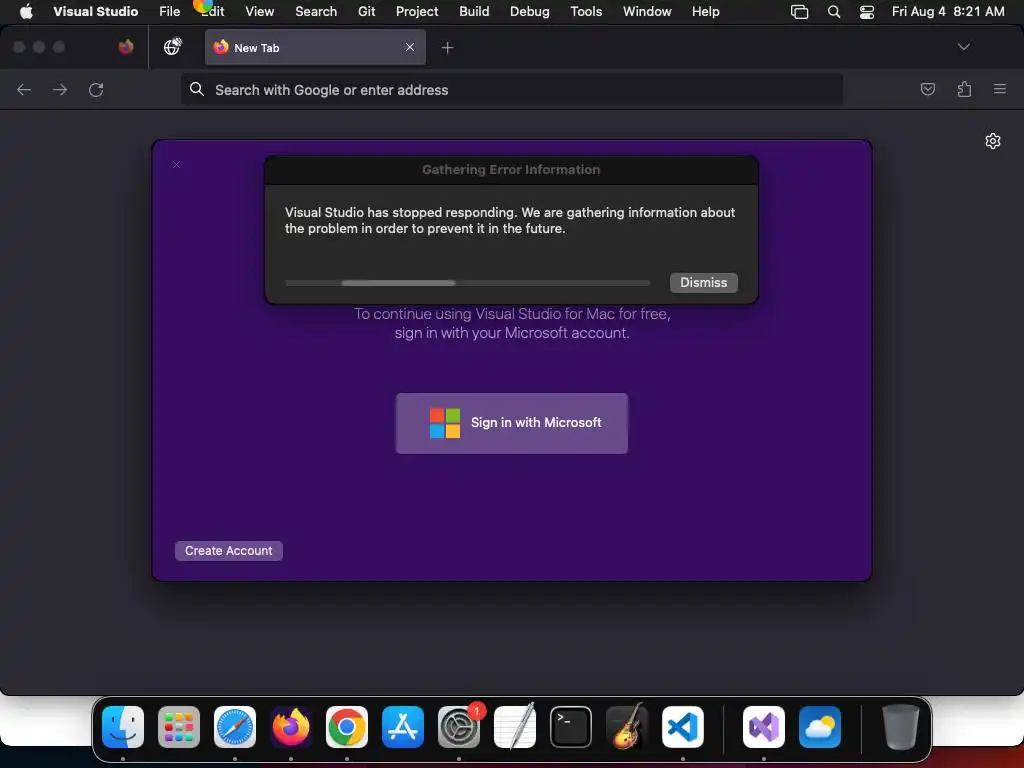The image size is (1024, 768).
Task: Click Sign in with Microsoft button
Action: [511, 423]
